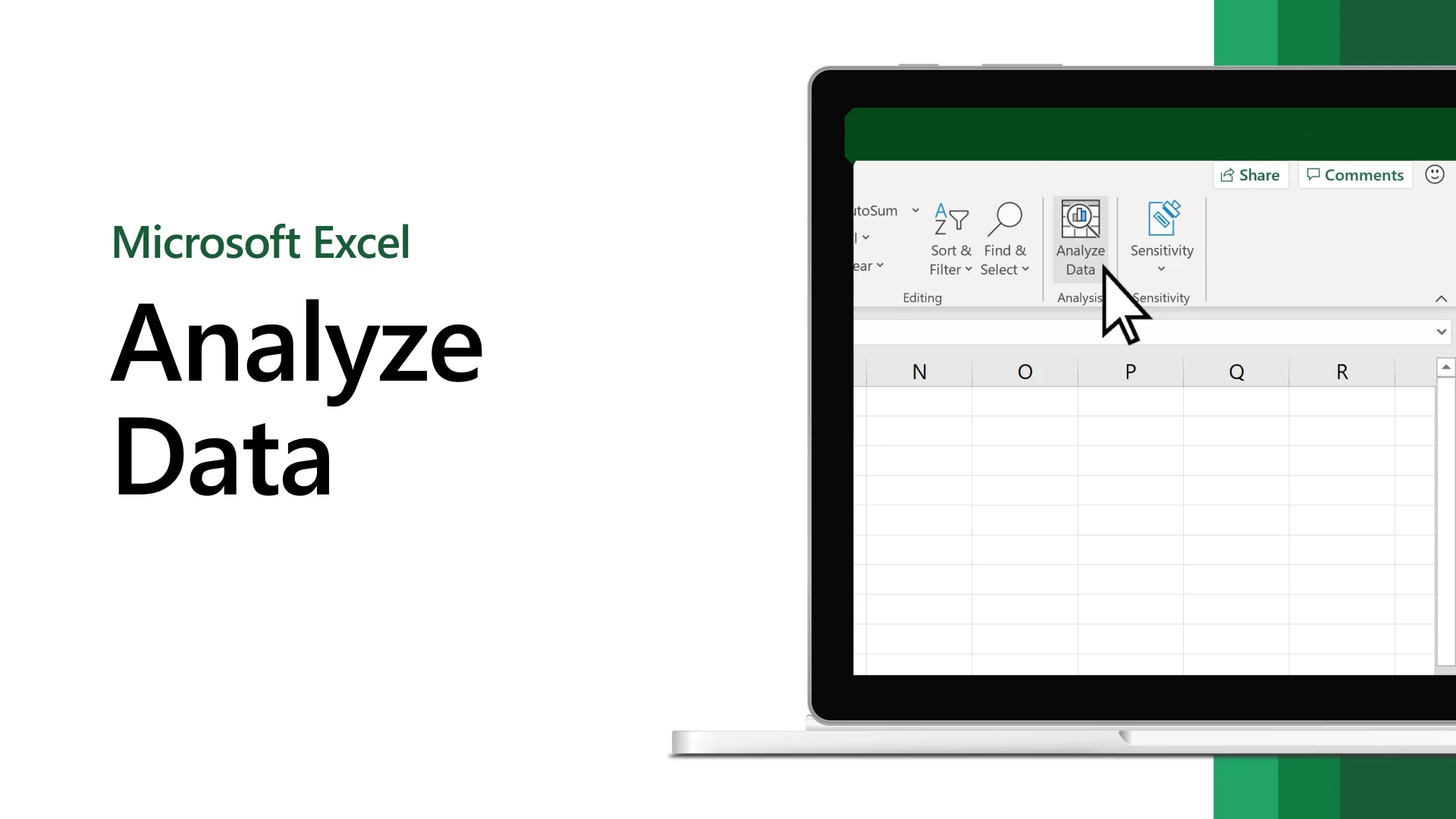Select column N header
The width and height of the screenshot is (1456, 819).
919,372
